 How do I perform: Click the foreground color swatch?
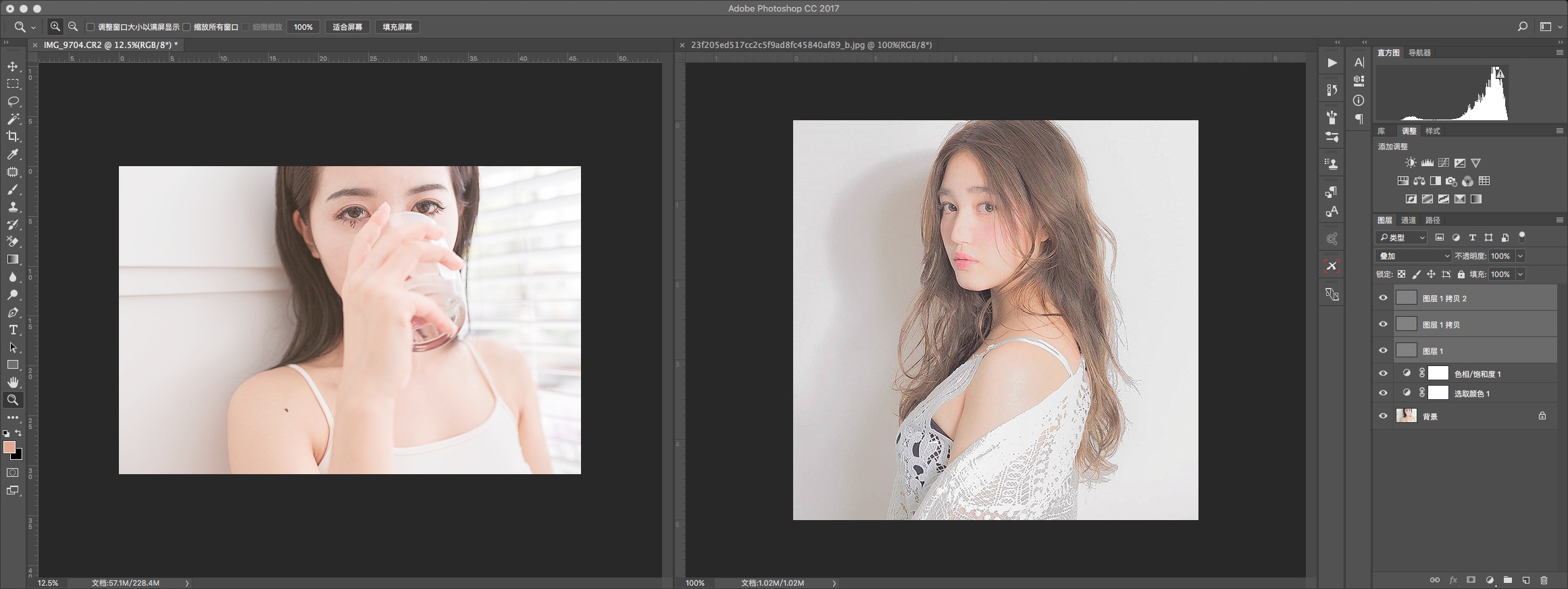[x=9, y=447]
